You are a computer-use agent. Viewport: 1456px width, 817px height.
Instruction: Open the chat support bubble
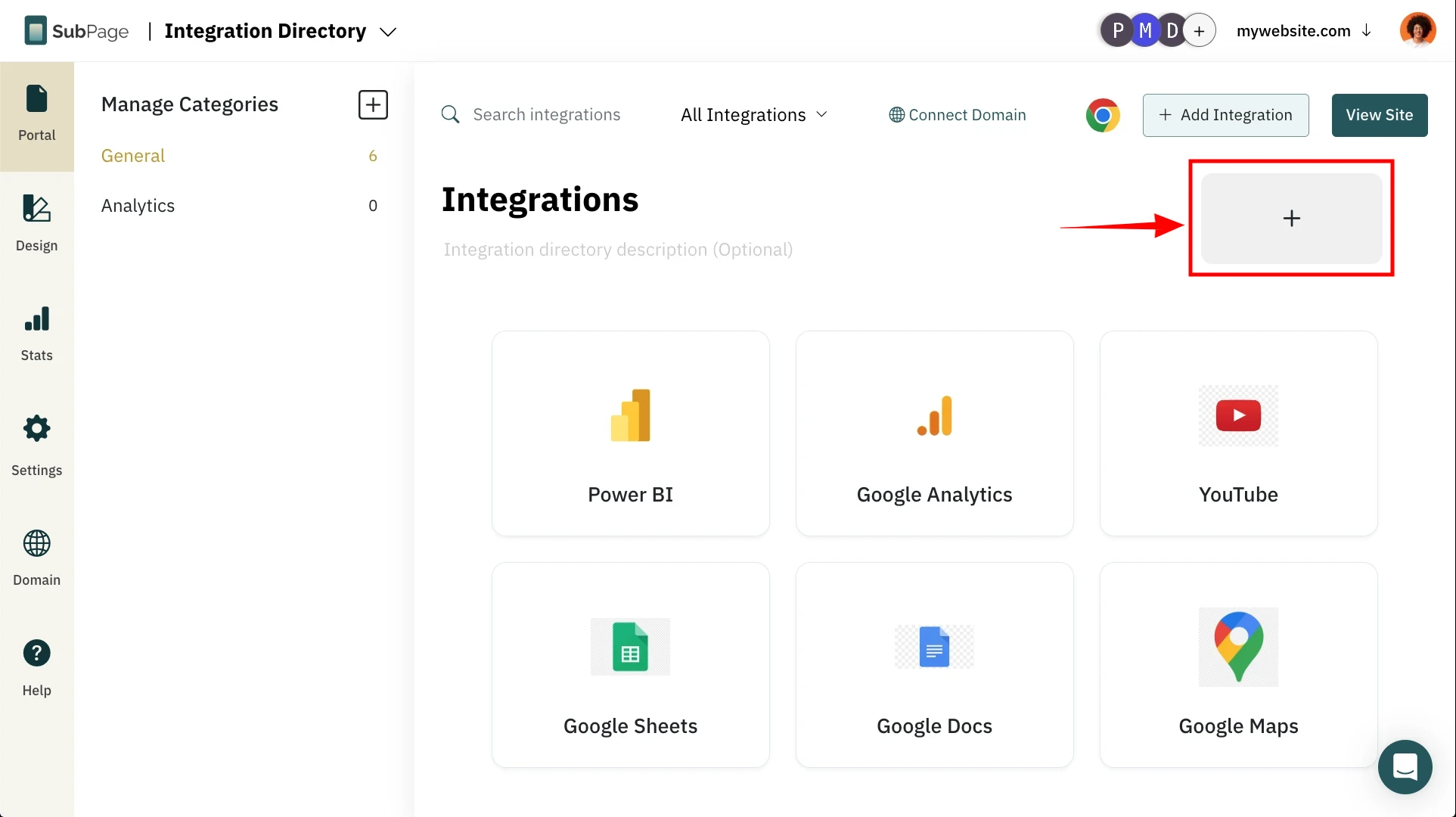1405,766
